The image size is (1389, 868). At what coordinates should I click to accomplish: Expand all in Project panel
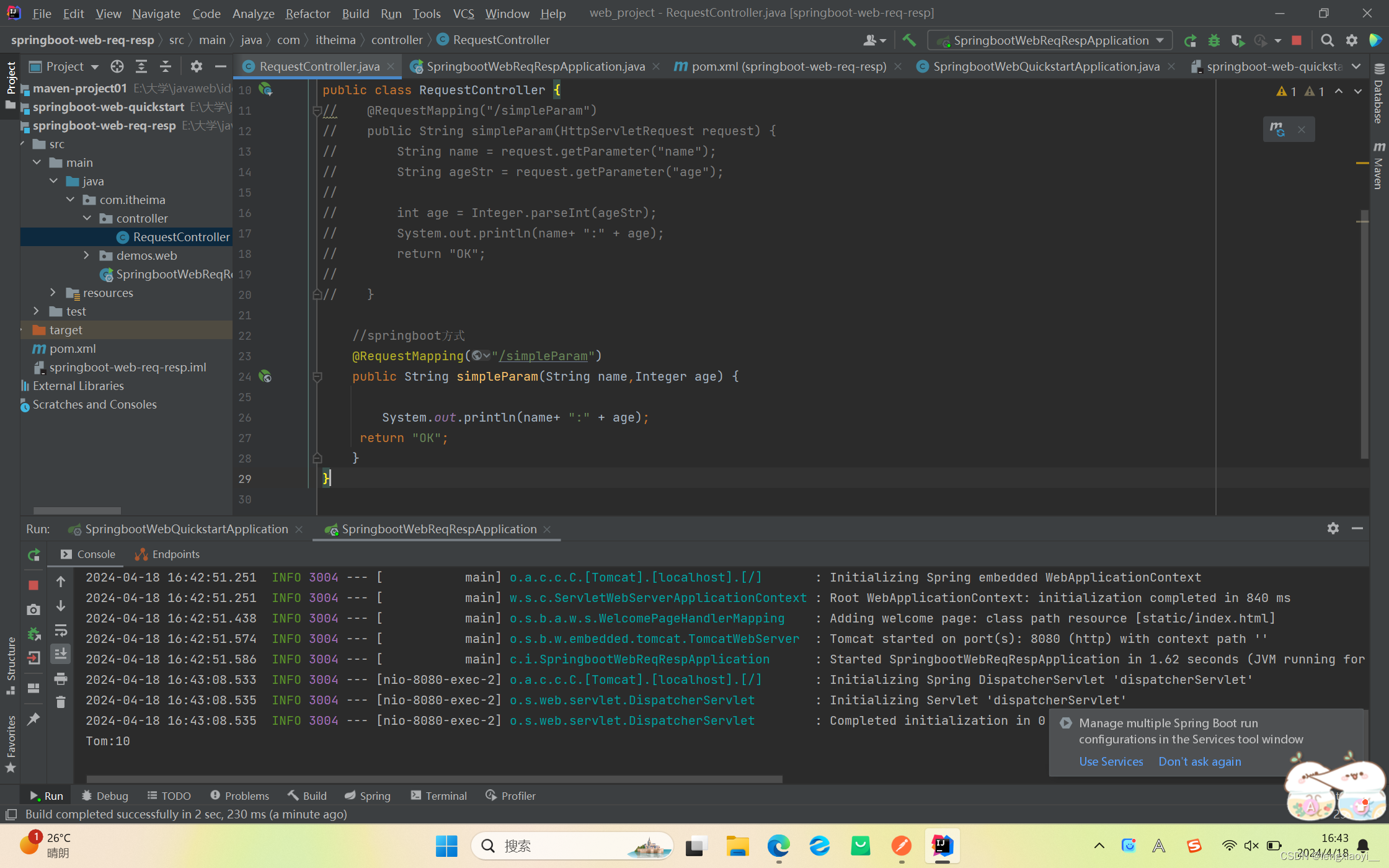(141, 66)
